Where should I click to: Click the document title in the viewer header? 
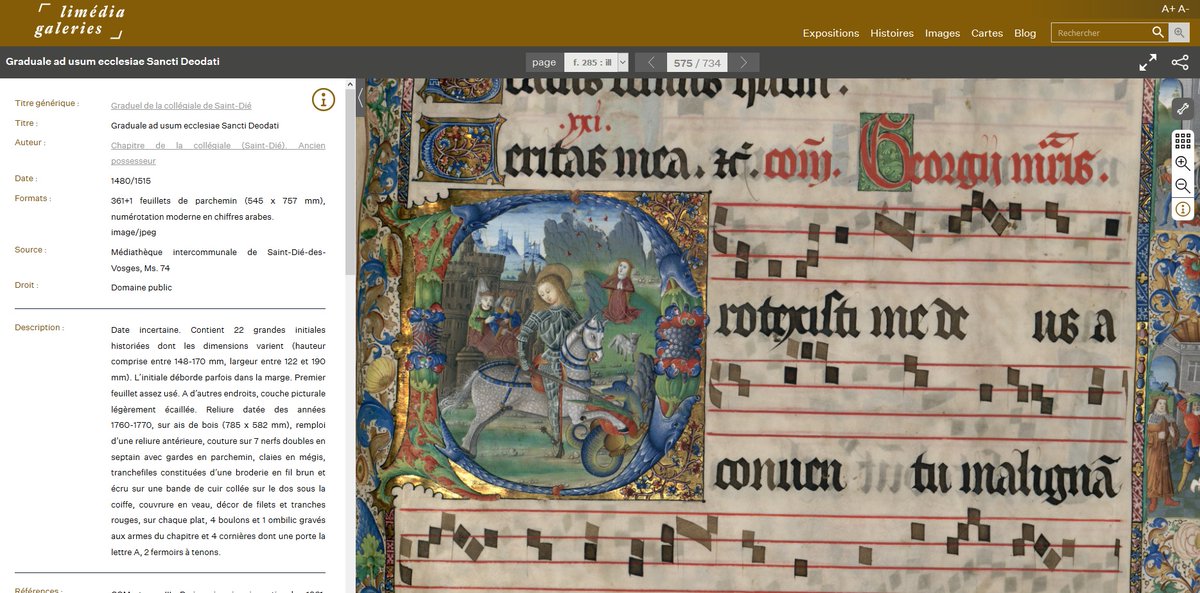point(113,62)
